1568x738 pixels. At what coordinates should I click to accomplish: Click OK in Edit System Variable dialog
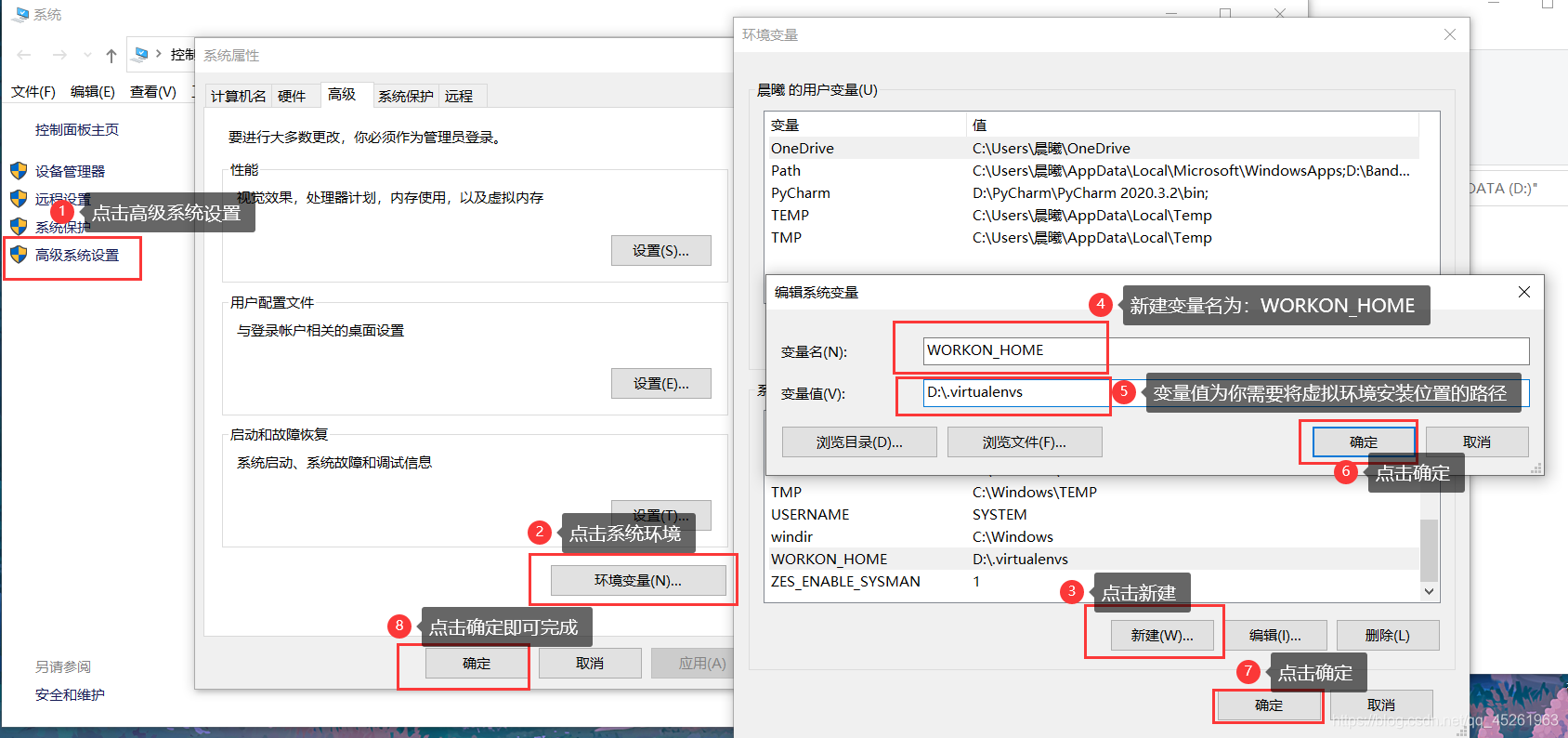(1364, 442)
